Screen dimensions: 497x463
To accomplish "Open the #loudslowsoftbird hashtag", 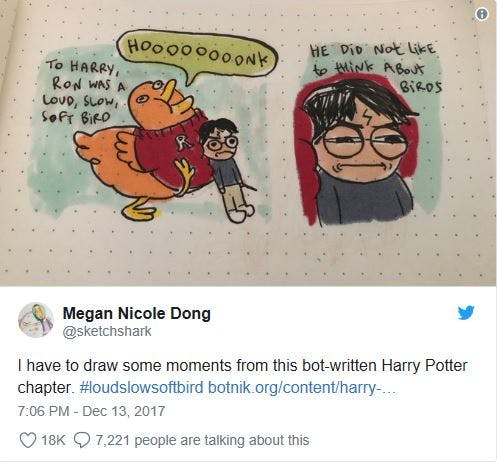I will coord(142,387).
